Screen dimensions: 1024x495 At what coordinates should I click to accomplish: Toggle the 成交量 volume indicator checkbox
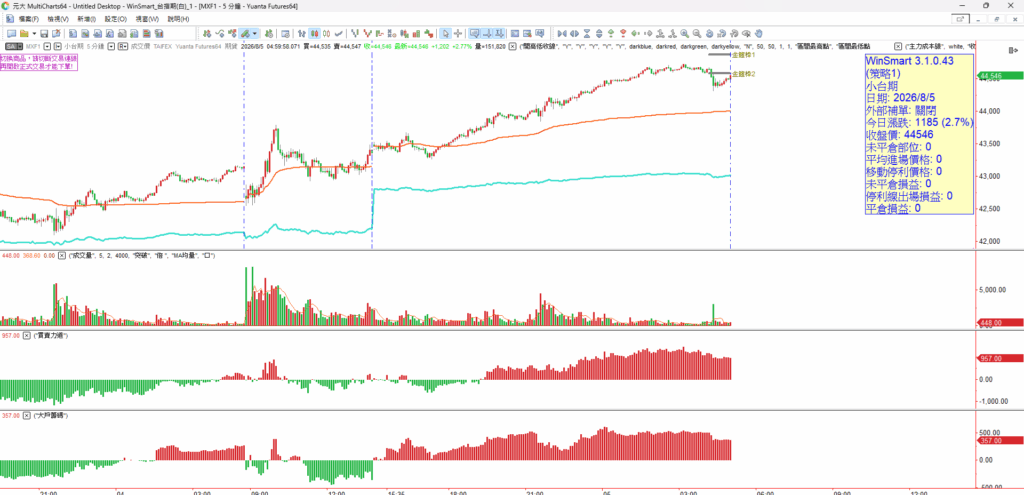[x=63, y=256]
